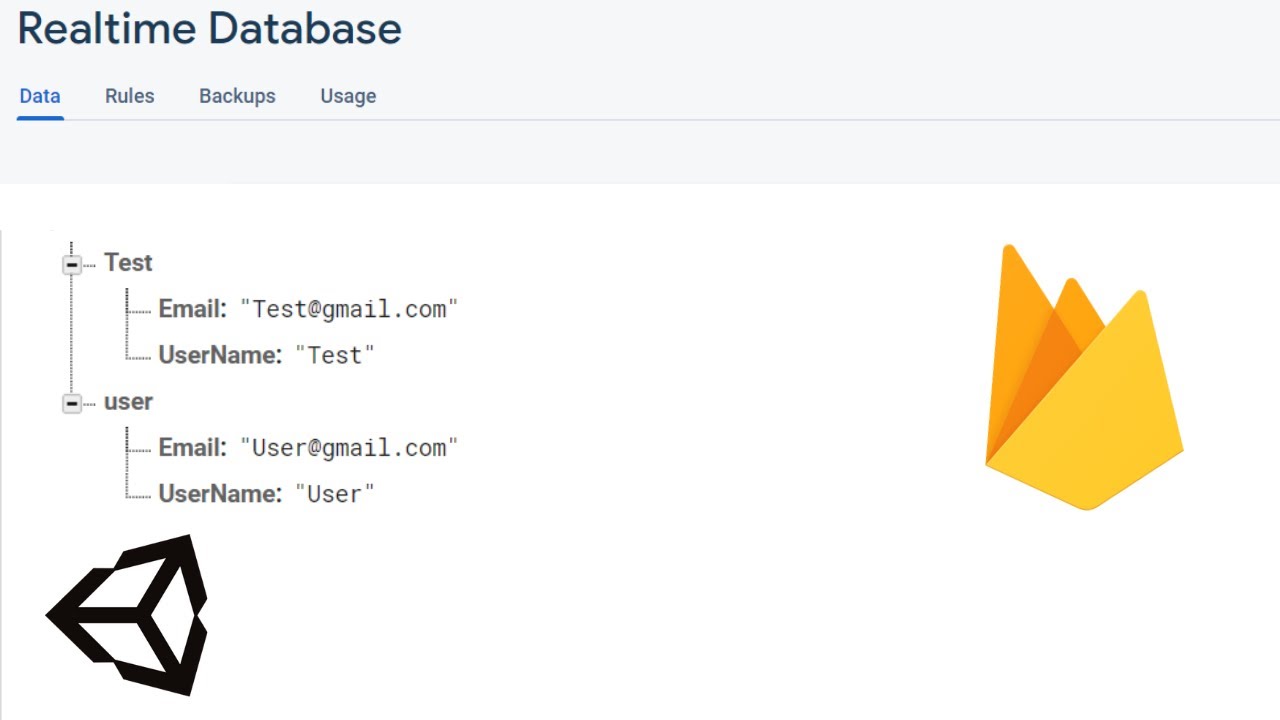The image size is (1280, 720).
Task: Edit the "Test" UserName value
Action: (335, 355)
